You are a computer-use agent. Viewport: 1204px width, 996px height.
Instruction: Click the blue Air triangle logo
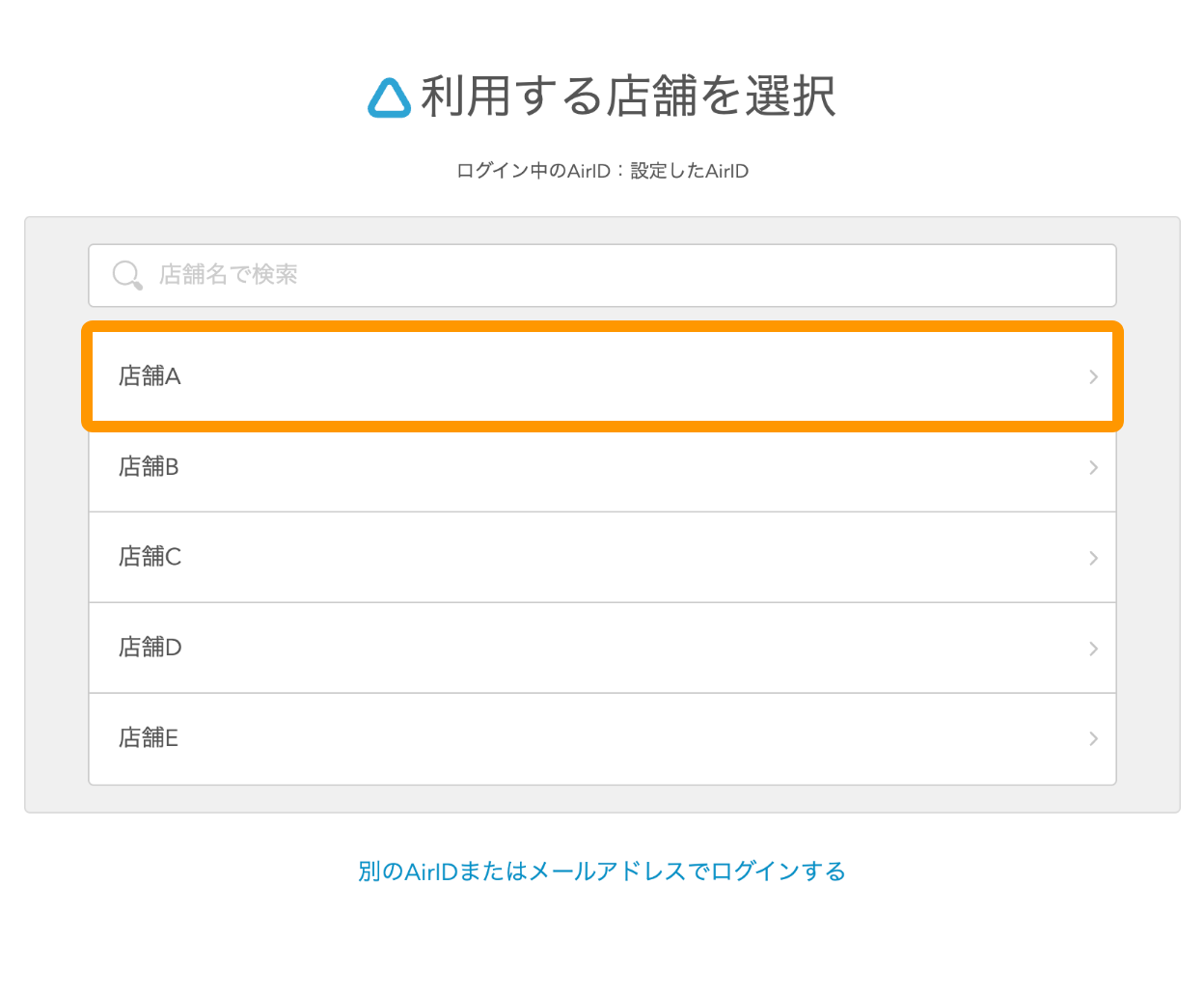[x=390, y=97]
